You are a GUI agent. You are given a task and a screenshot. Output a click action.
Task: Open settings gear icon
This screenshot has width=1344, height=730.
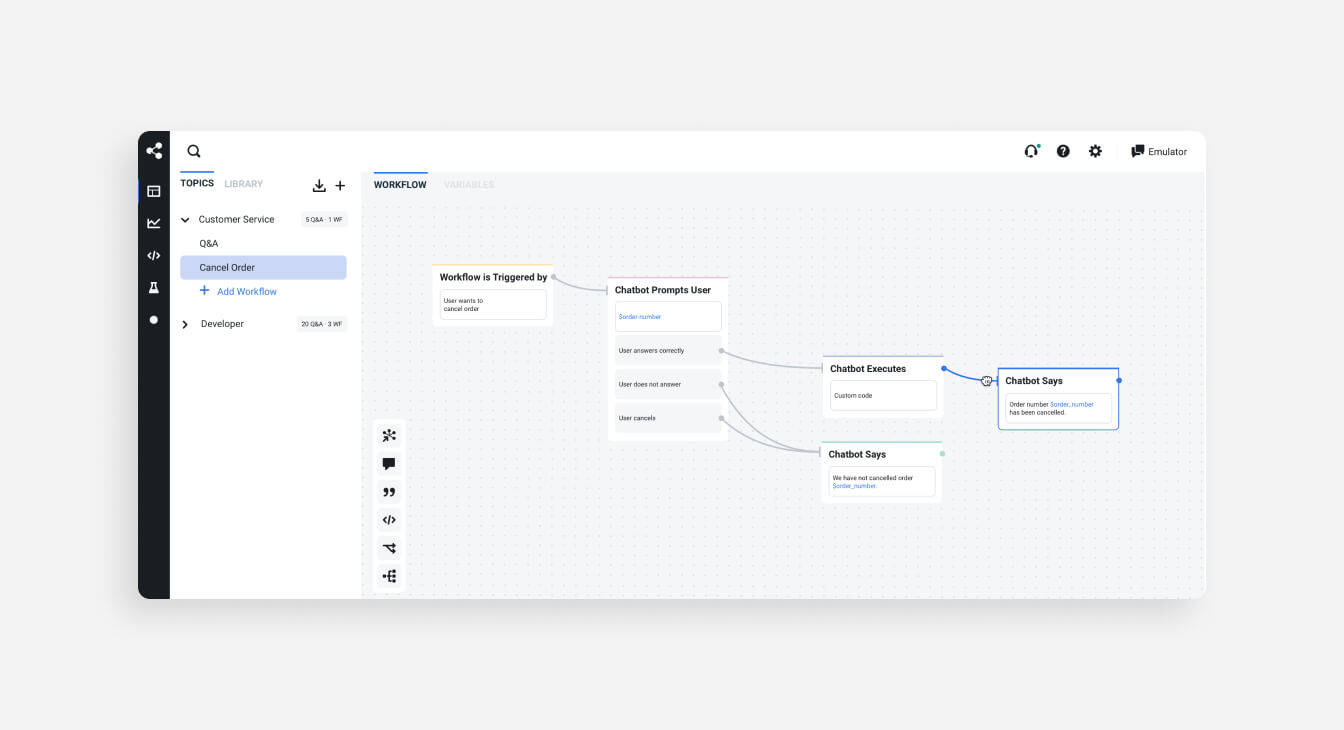coord(1095,152)
